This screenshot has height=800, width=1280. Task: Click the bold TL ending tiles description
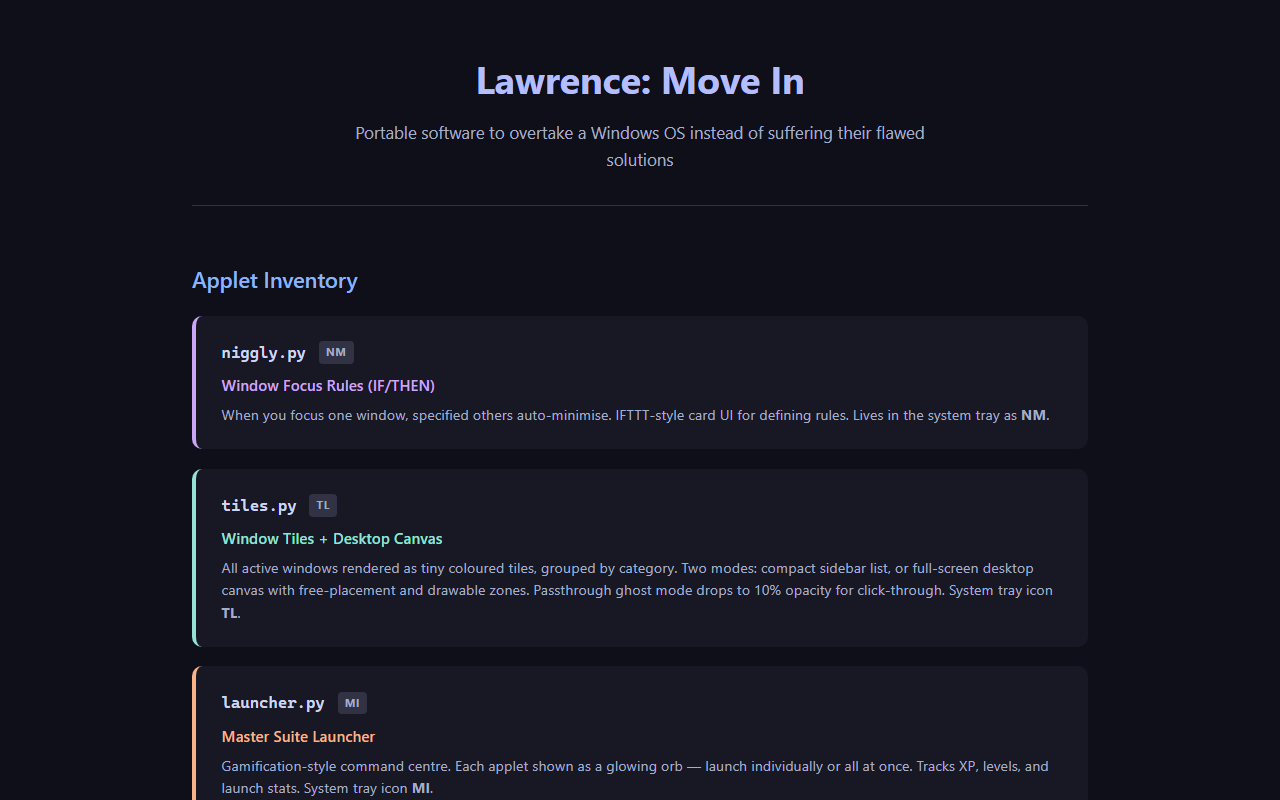tap(230, 613)
